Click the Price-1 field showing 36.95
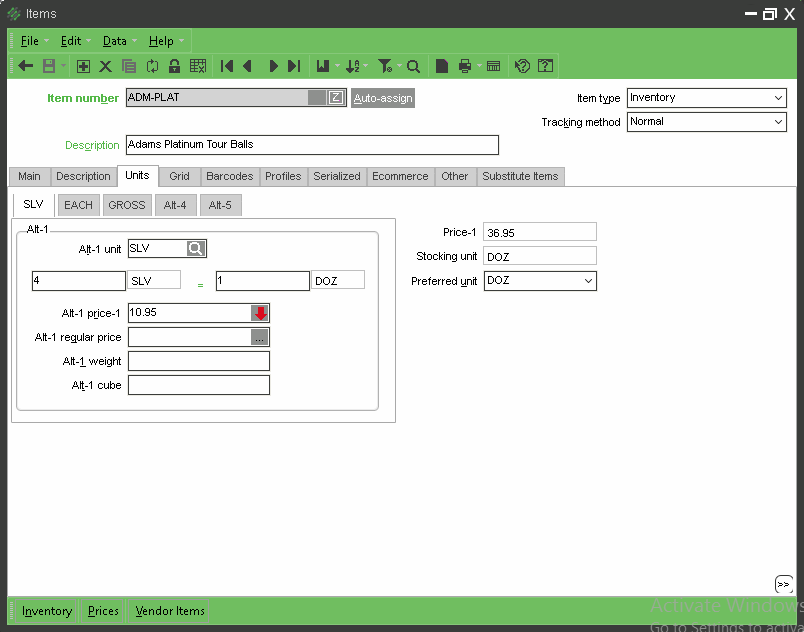The image size is (804, 632). coord(540,232)
